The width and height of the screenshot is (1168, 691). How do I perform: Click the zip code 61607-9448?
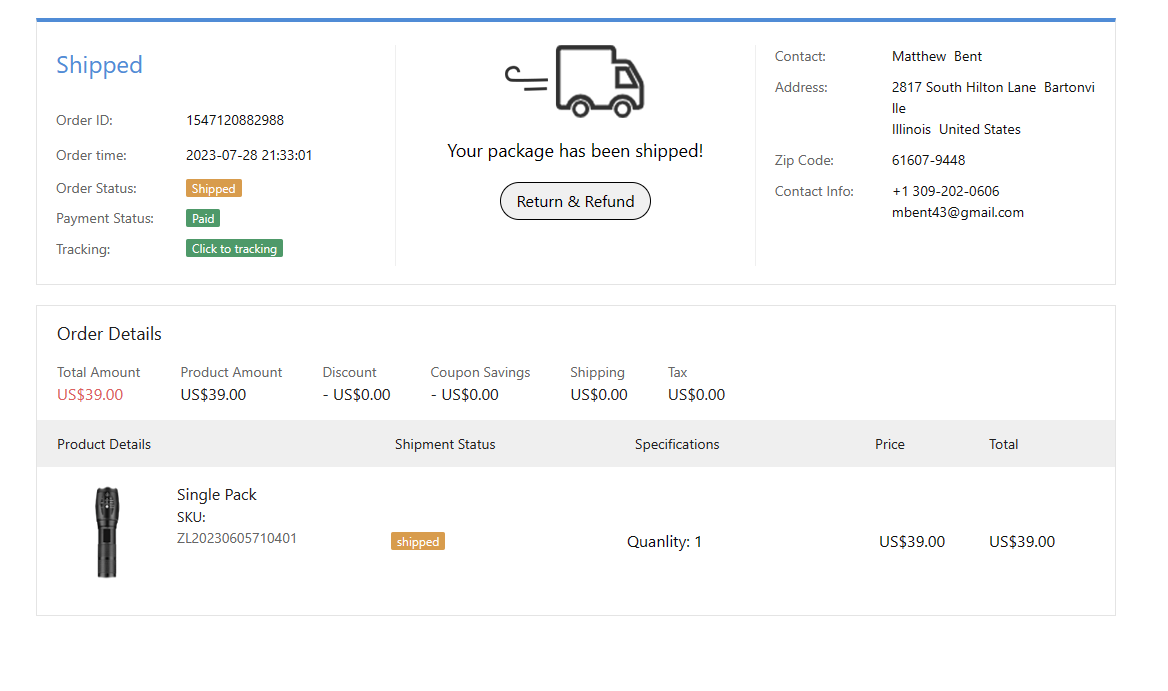[x=928, y=160]
